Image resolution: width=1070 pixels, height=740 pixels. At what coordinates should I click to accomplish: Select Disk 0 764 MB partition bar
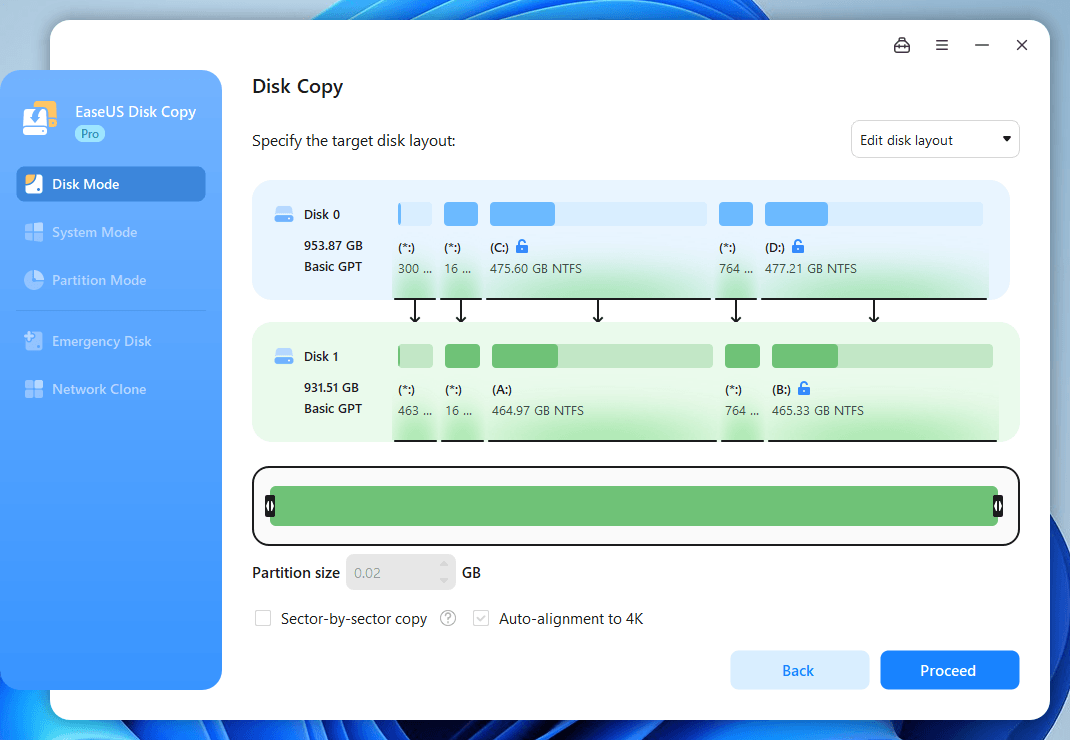pos(736,214)
